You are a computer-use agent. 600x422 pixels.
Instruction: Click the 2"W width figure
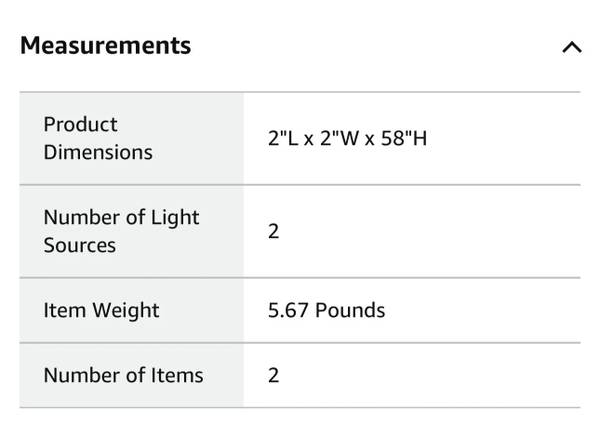[338, 138]
